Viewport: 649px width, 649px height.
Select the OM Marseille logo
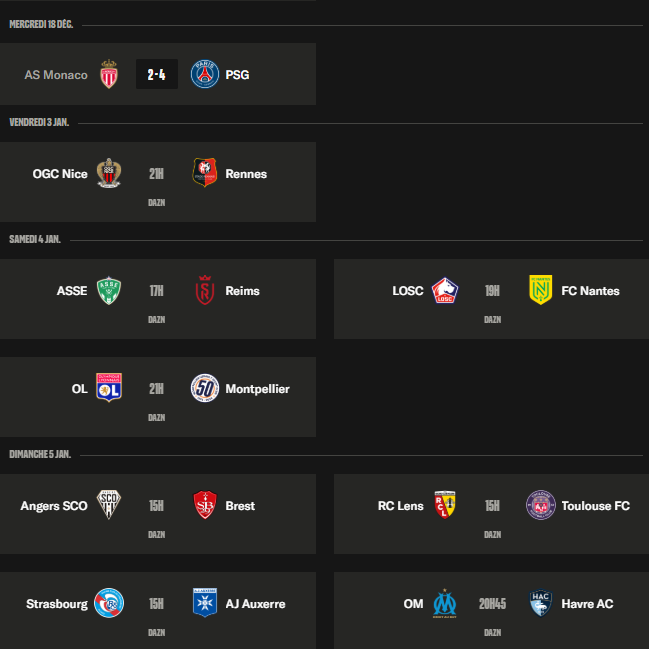445,603
